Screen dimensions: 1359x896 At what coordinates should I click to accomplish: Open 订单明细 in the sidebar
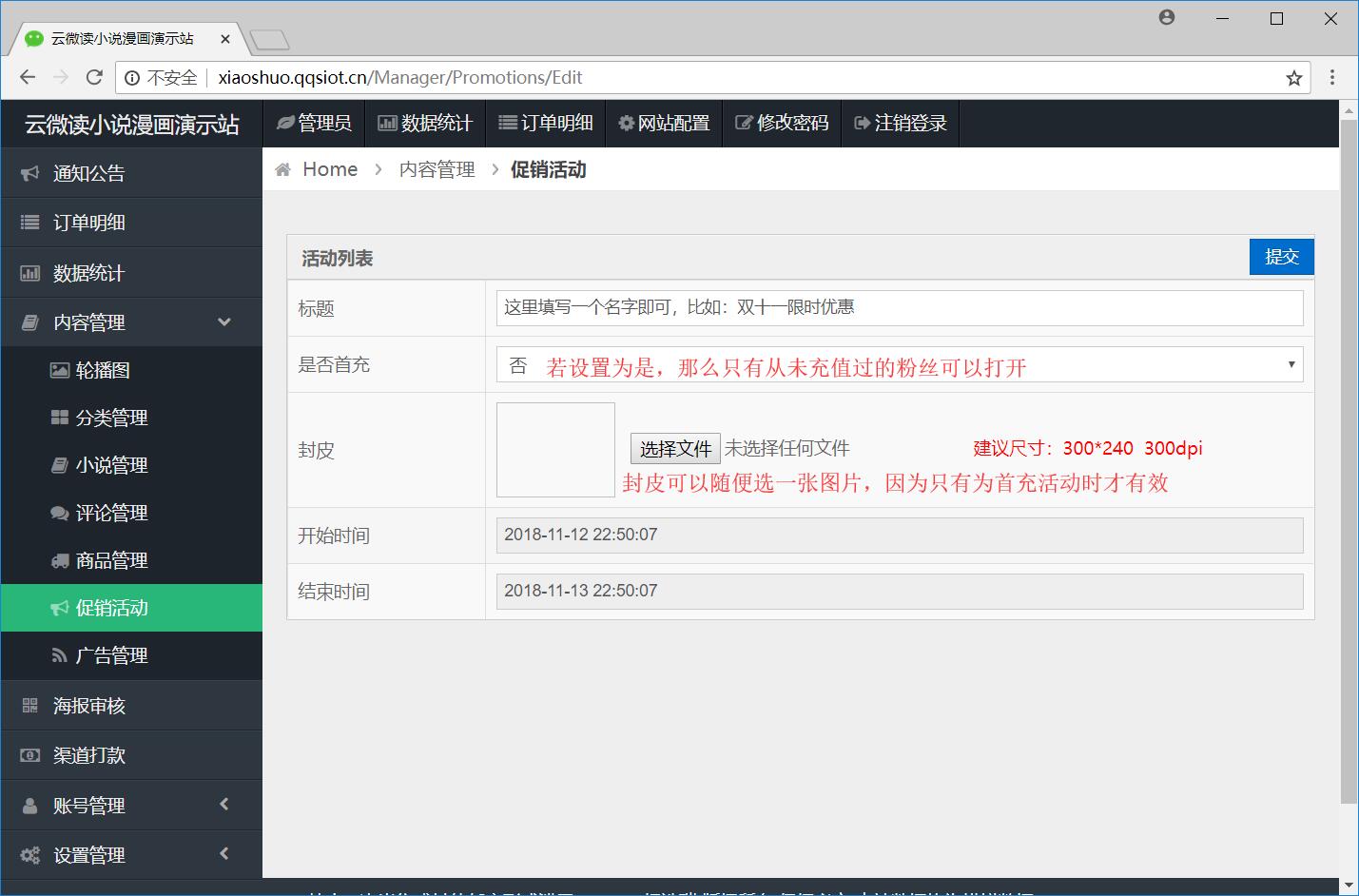(x=131, y=223)
